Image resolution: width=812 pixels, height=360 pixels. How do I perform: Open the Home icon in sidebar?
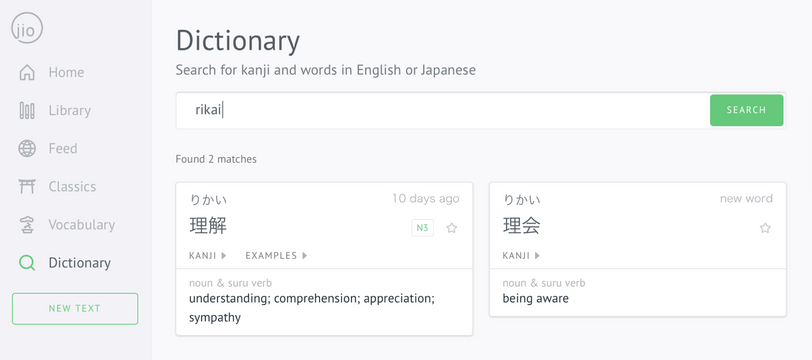27,73
